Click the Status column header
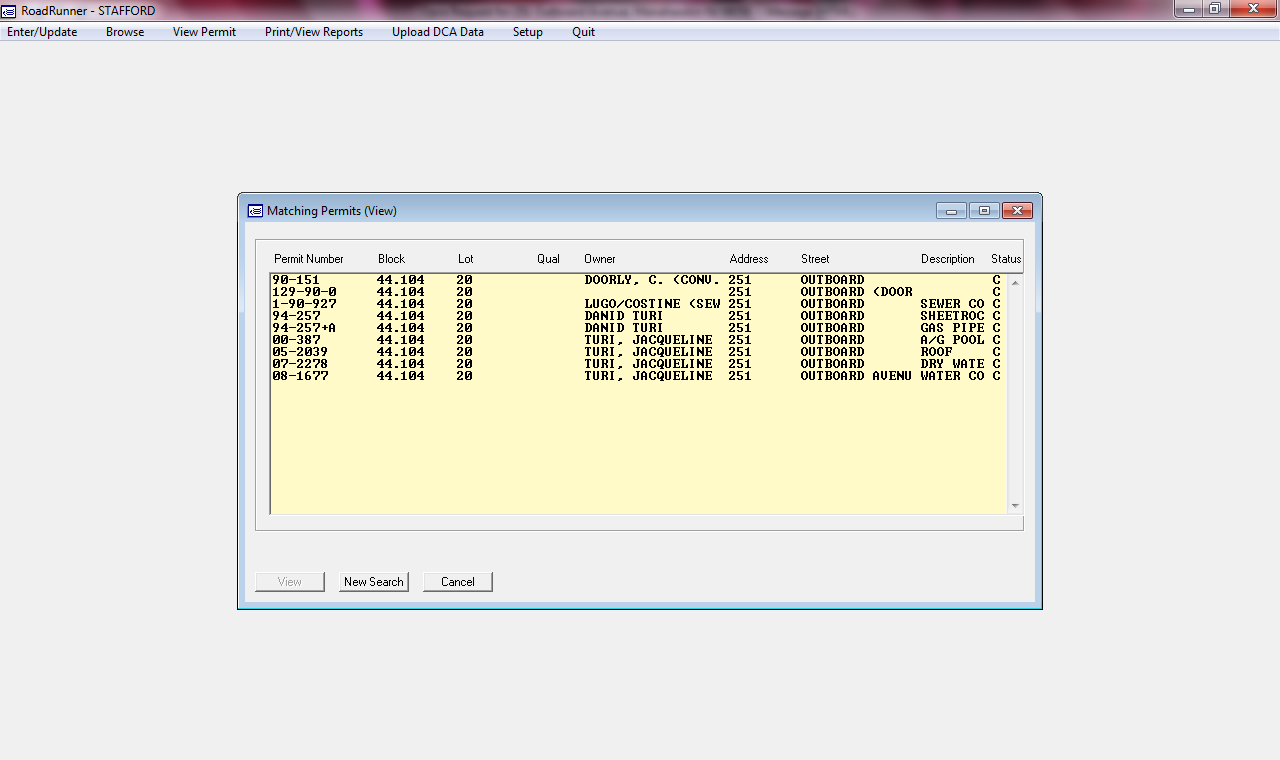This screenshot has width=1280, height=760. 1006,259
